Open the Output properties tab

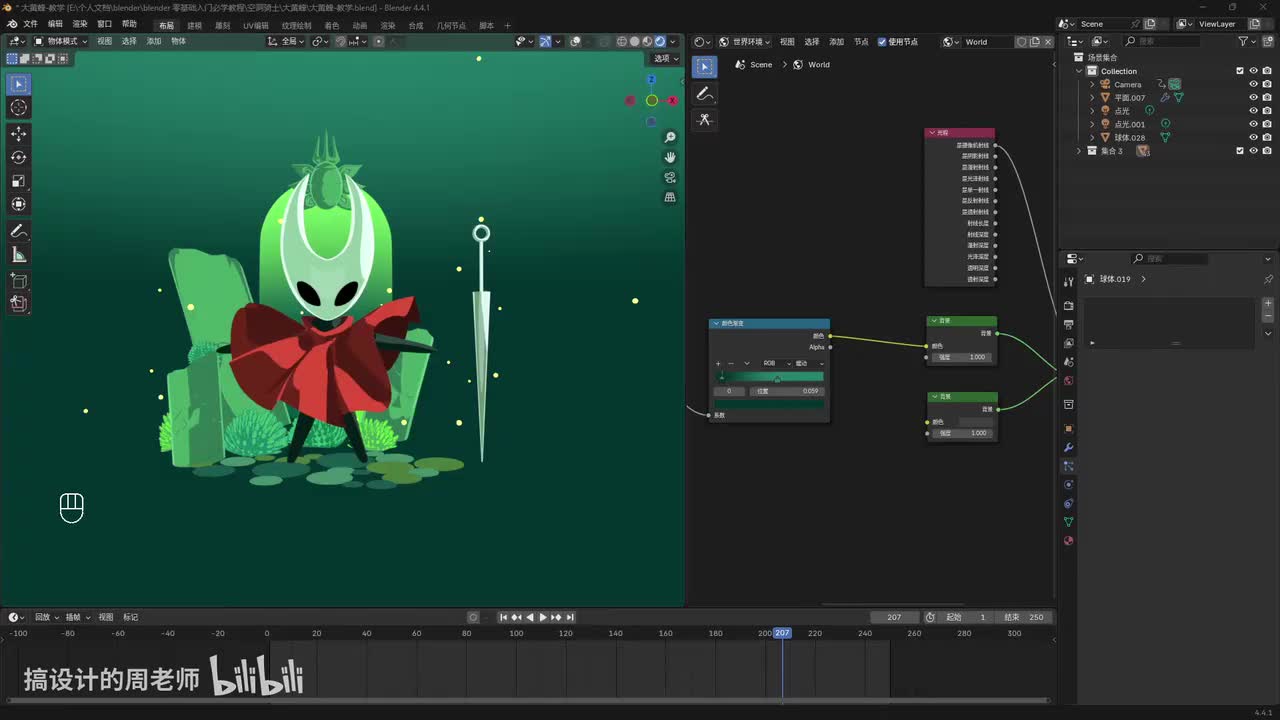pyautogui.click(x=1068, y=324)
